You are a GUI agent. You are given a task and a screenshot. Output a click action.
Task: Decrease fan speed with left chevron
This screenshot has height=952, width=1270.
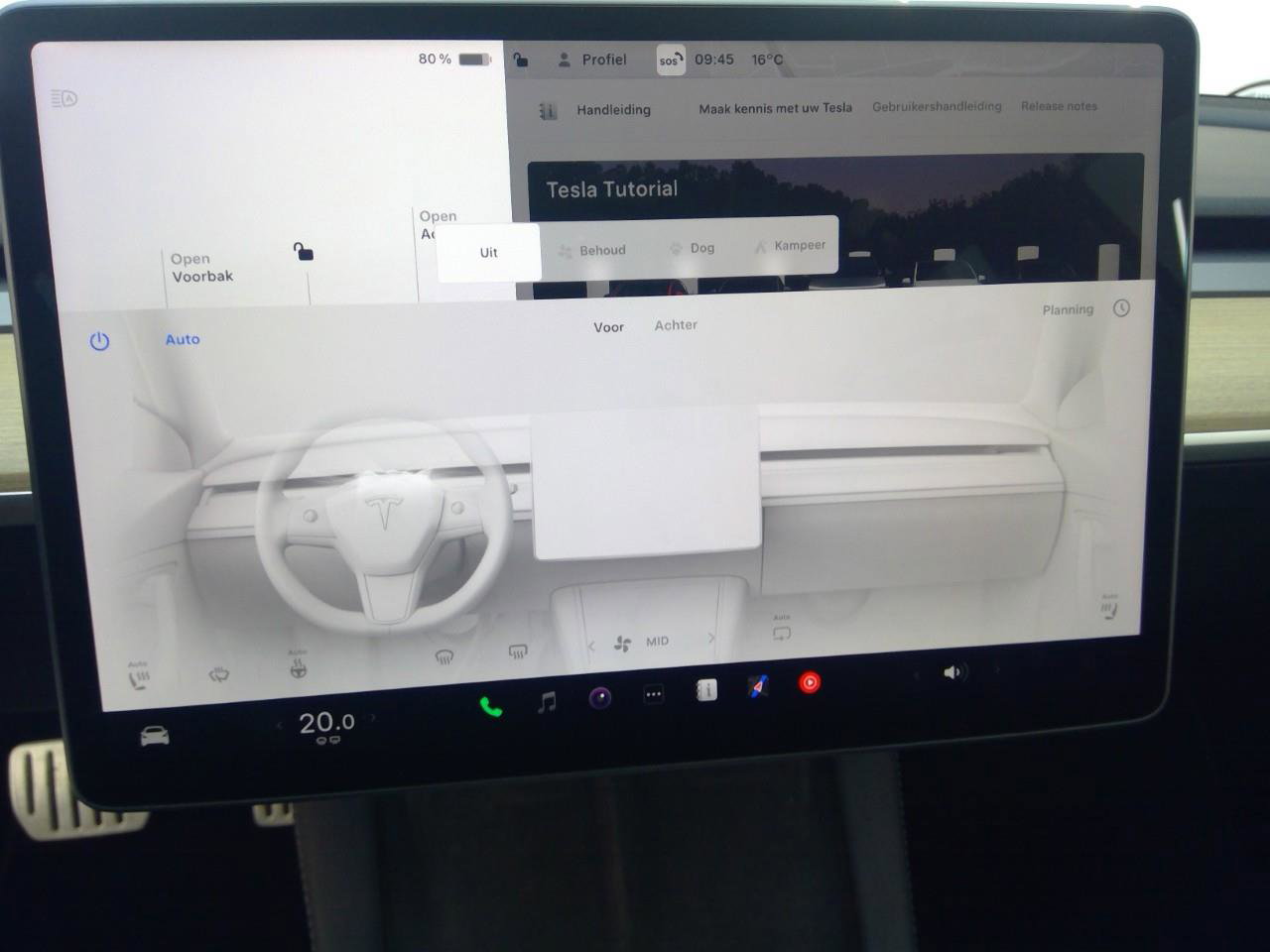591,647
